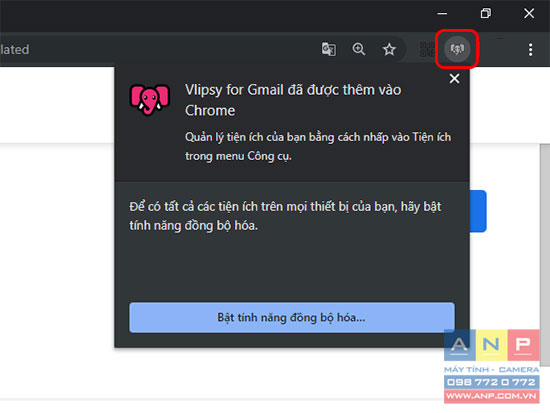Click the 'Để có tất cả các tiện ích' sync message
The width and height of the screenshot is (550, 413).
pos(285,216)
